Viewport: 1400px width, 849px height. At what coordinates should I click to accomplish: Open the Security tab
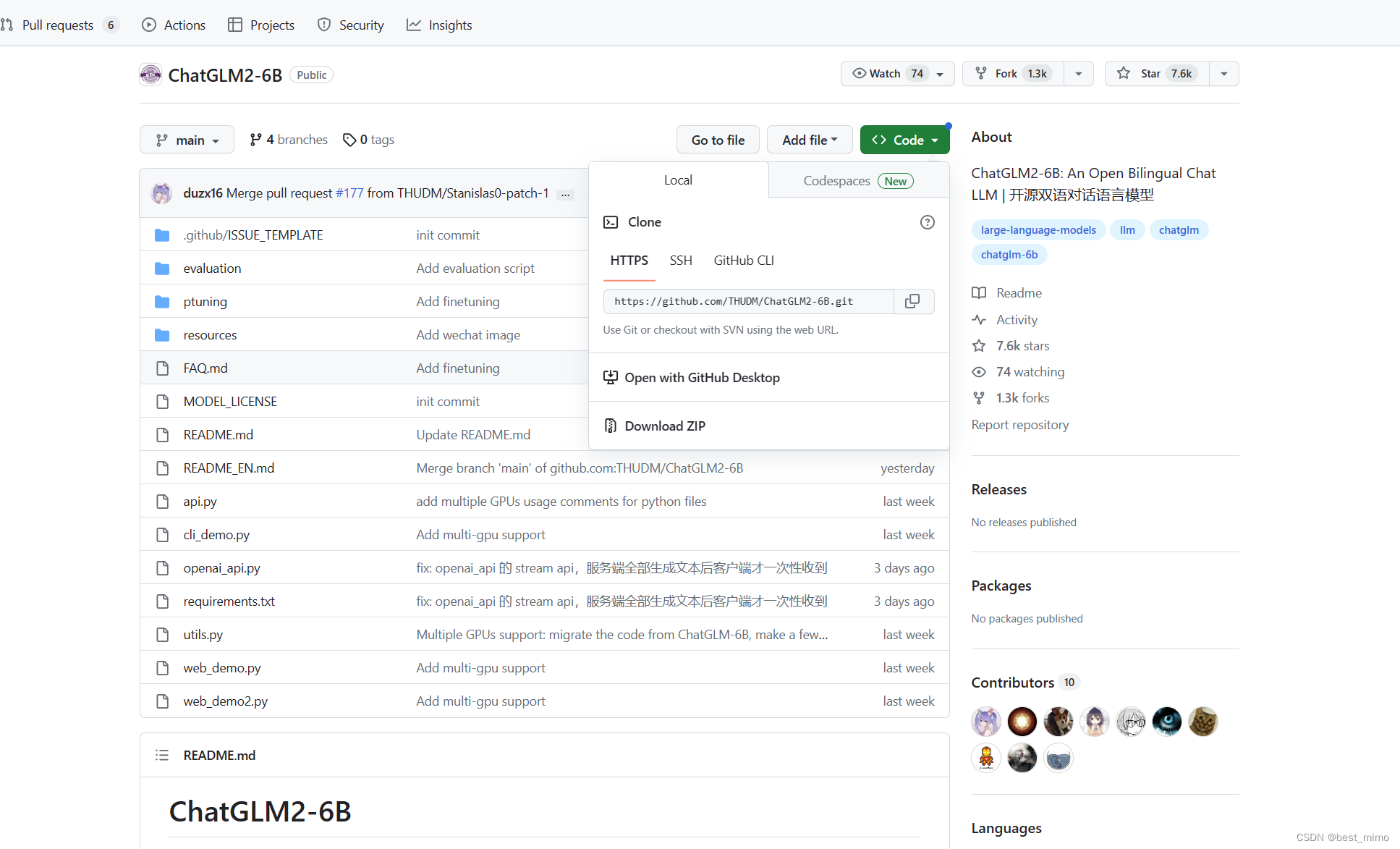click(x=351, y=25)
